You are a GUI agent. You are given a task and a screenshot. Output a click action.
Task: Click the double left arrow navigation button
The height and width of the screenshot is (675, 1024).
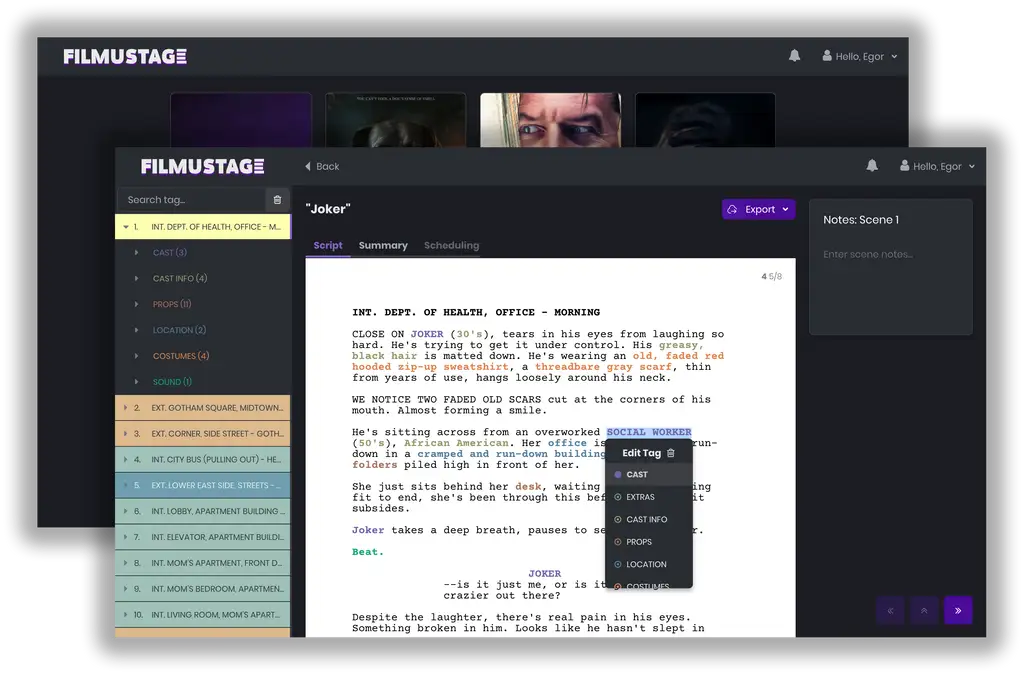pyautogui.click(x=891, y=611)
